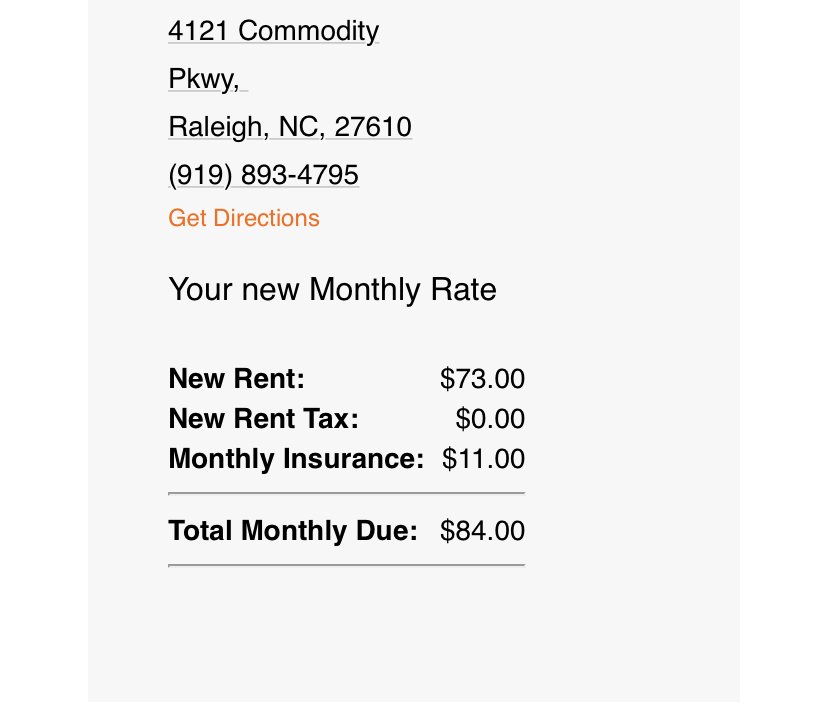Click the $0.00 tax amount
This screenshot has height=726, width=828.
490,419
